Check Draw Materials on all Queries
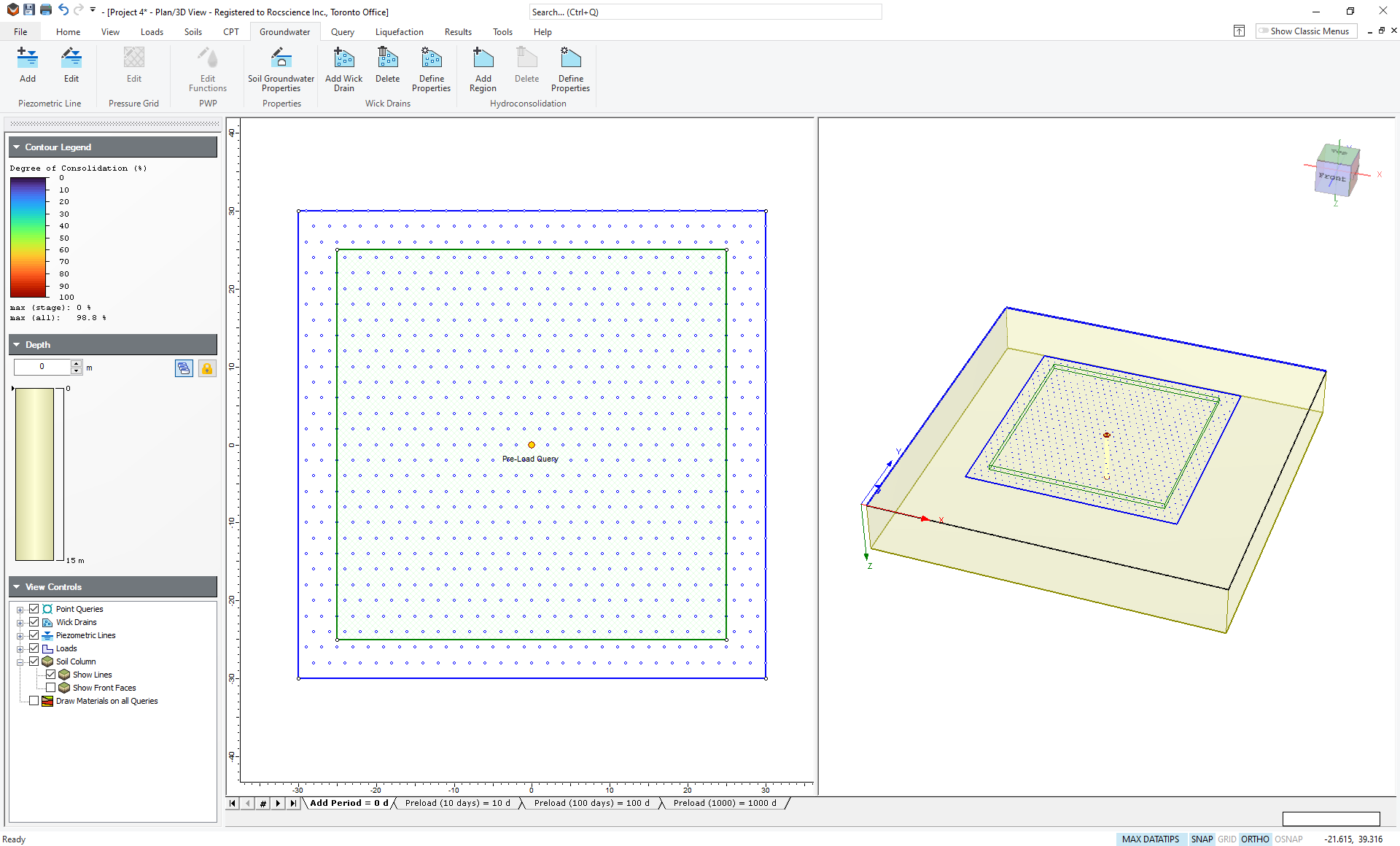The height and width of the screenshot is (846, 1400). point(34,700)
